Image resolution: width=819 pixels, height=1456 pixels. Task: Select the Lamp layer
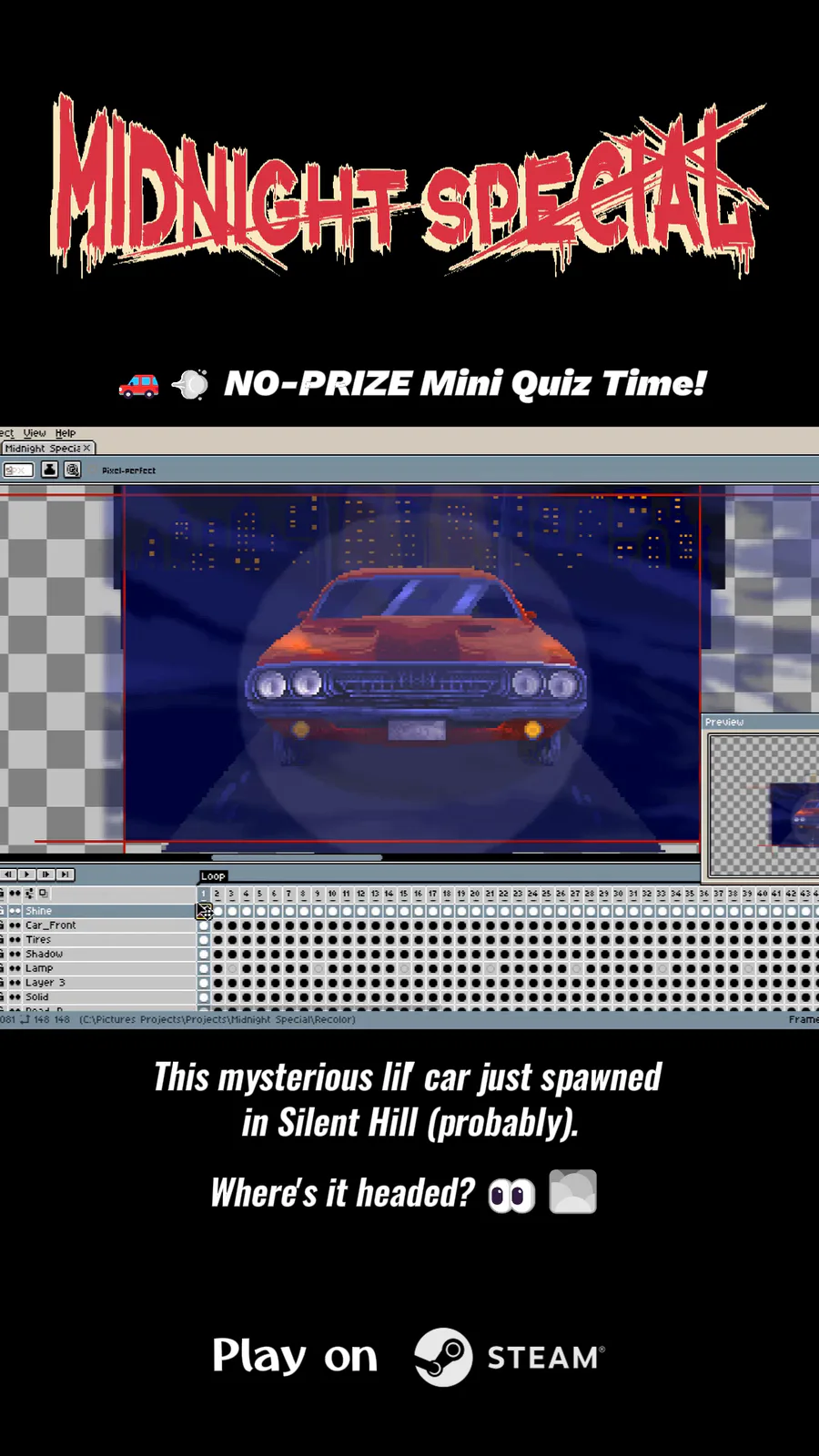tap(109, 968)
